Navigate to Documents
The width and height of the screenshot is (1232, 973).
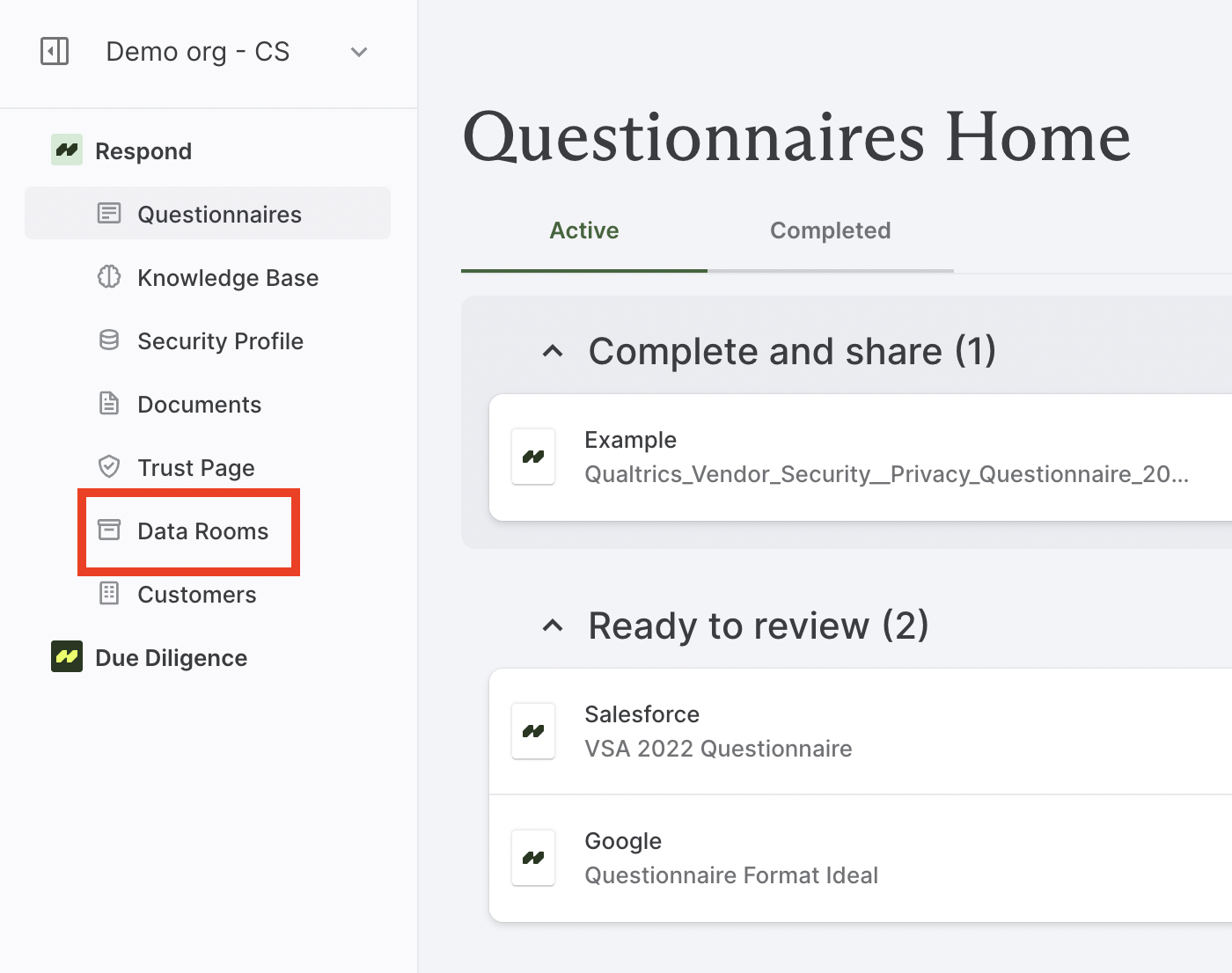coord(200,405)
